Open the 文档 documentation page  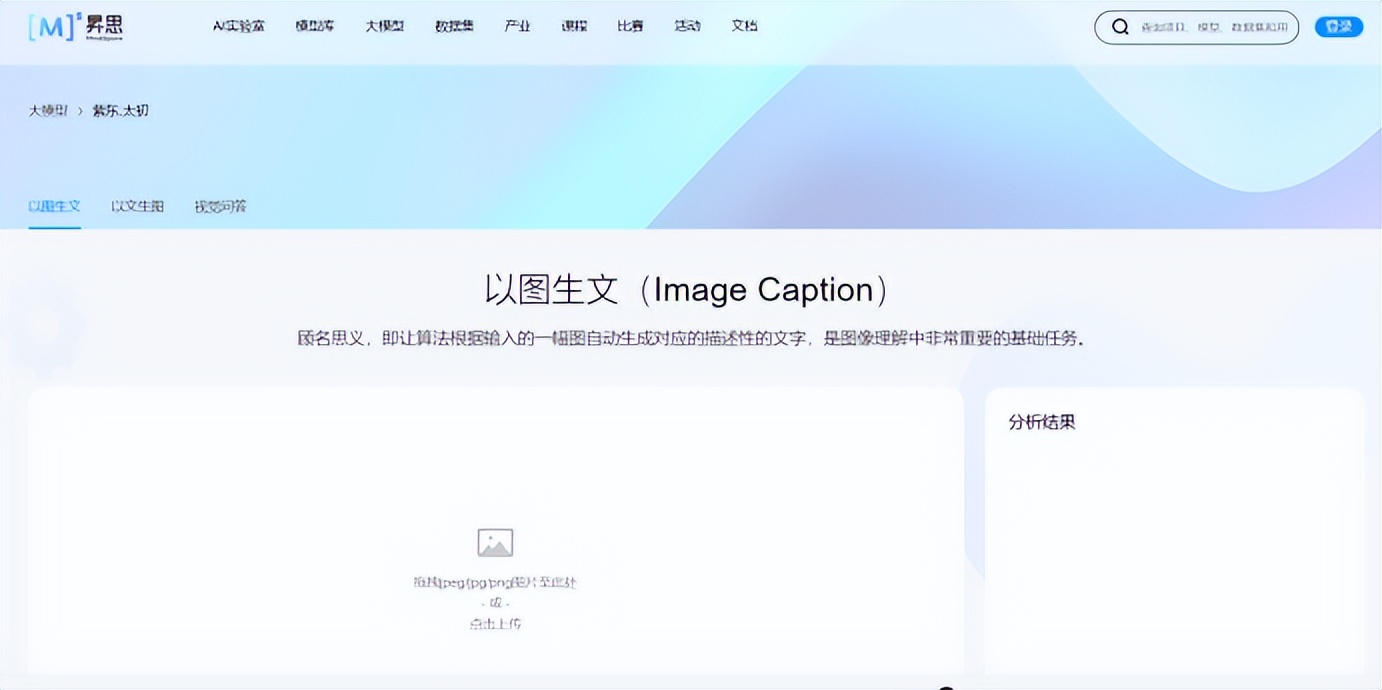[x=744, y=26]
